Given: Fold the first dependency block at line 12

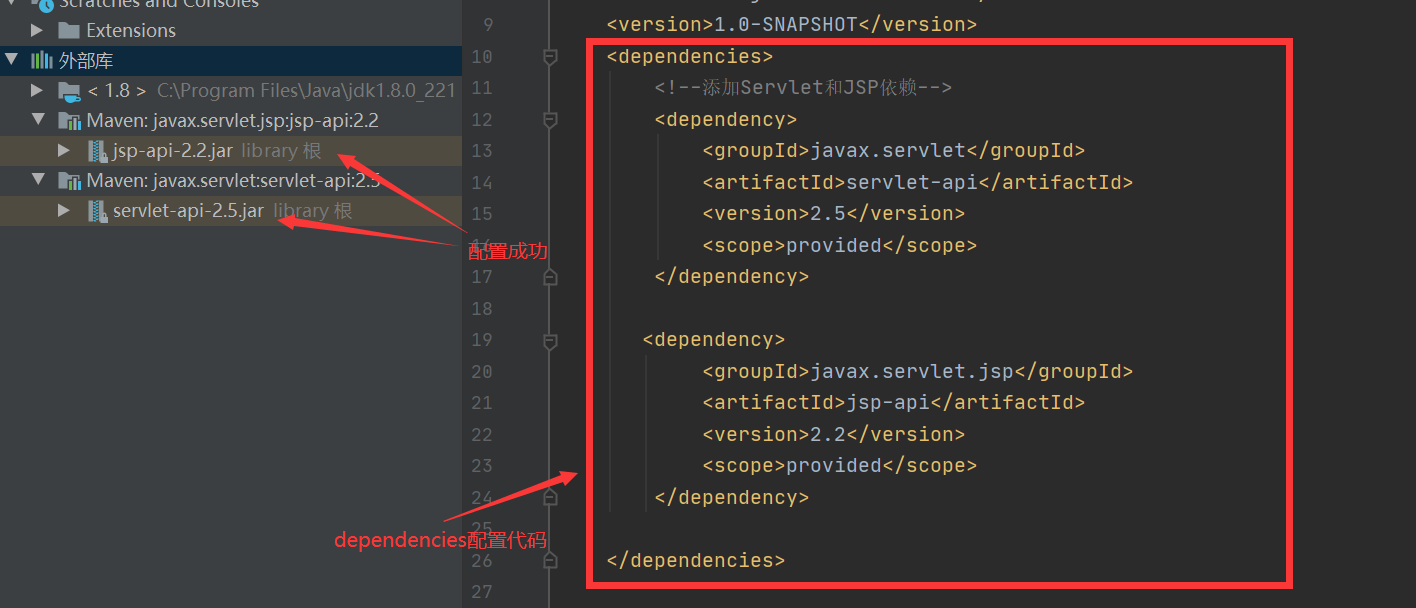Looking at the screenshot, I should click(549, 119).
